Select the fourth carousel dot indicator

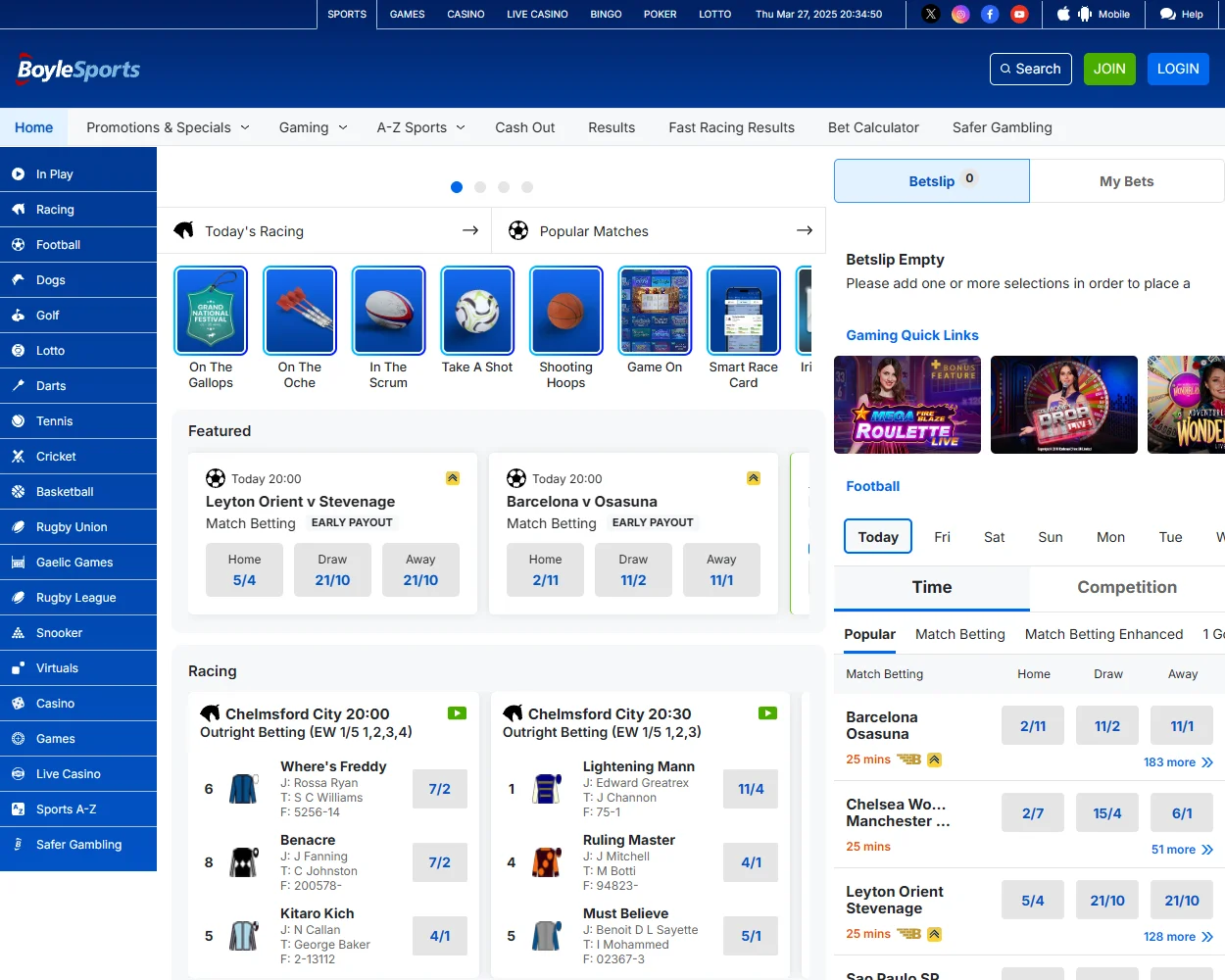pyautogui.click(x=527, y=187)
